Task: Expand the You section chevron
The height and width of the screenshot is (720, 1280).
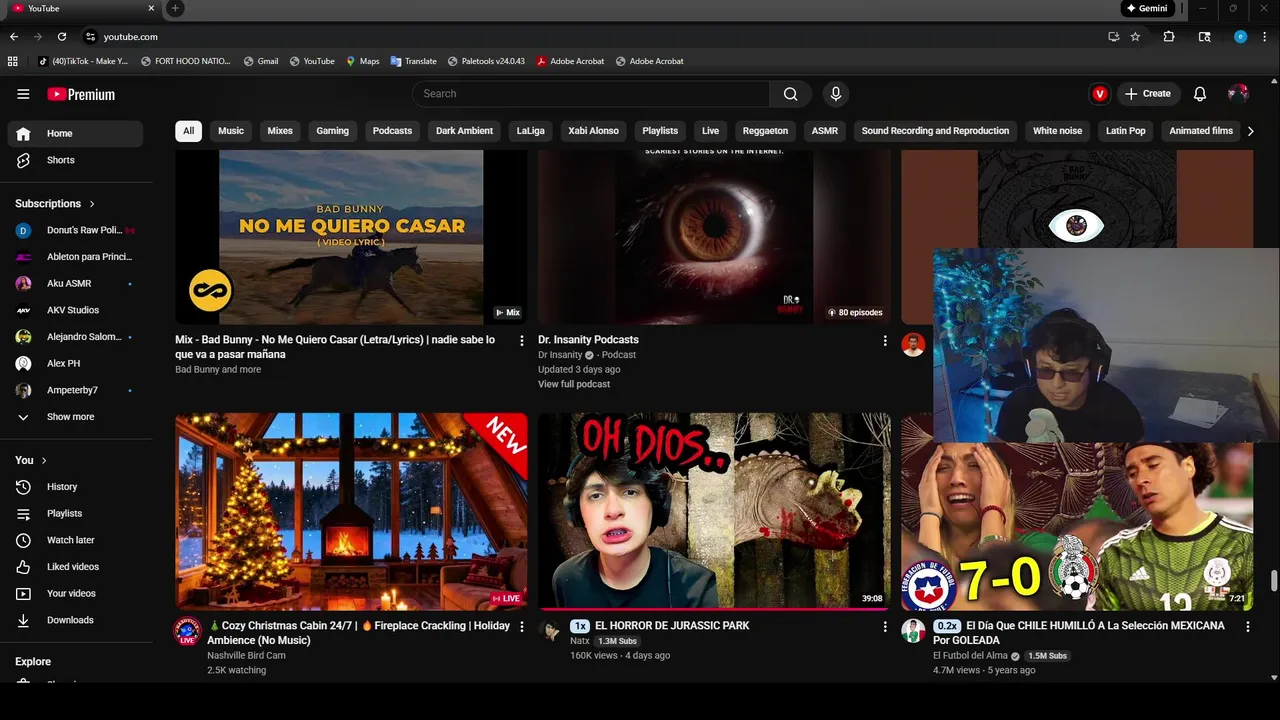Action: [x=44, y=460]
